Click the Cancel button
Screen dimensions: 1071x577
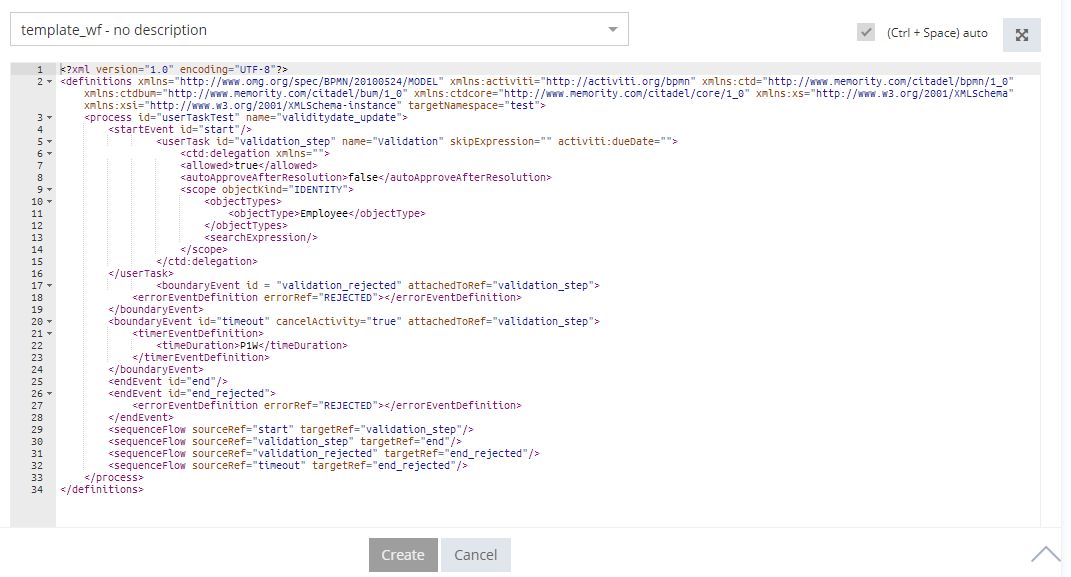[x=476, y=555]
